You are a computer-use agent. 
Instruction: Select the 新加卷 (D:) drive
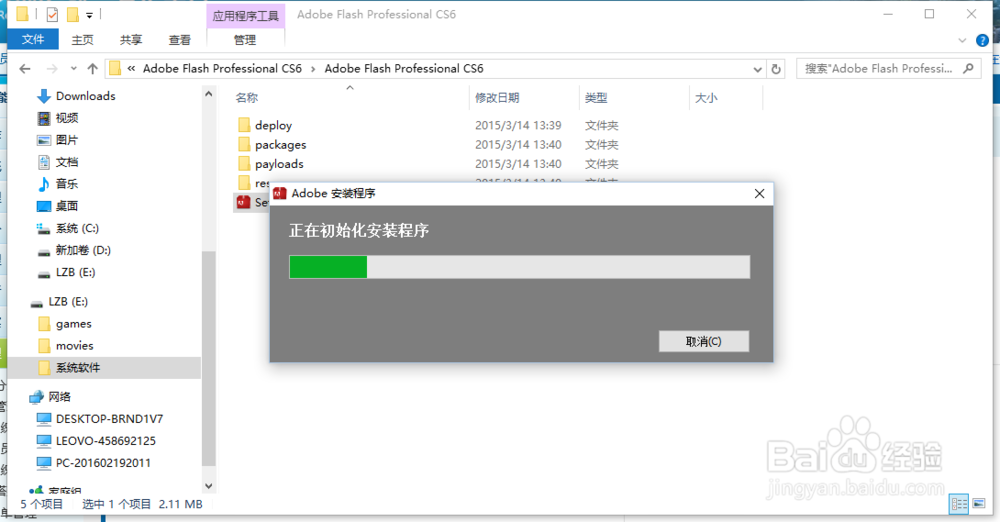(x=83, y=250)
